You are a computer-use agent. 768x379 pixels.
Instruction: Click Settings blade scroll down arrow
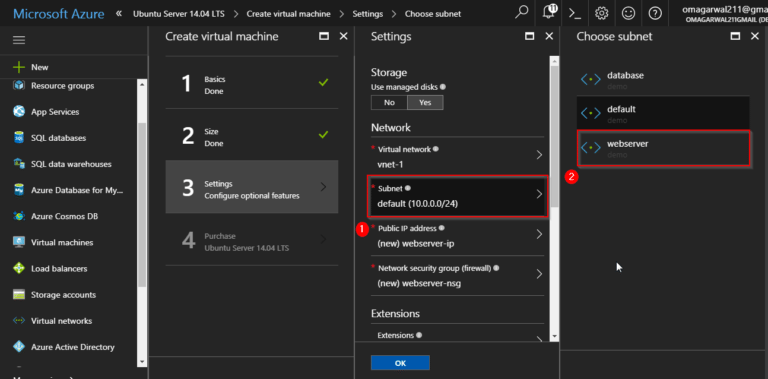point(554,336)
